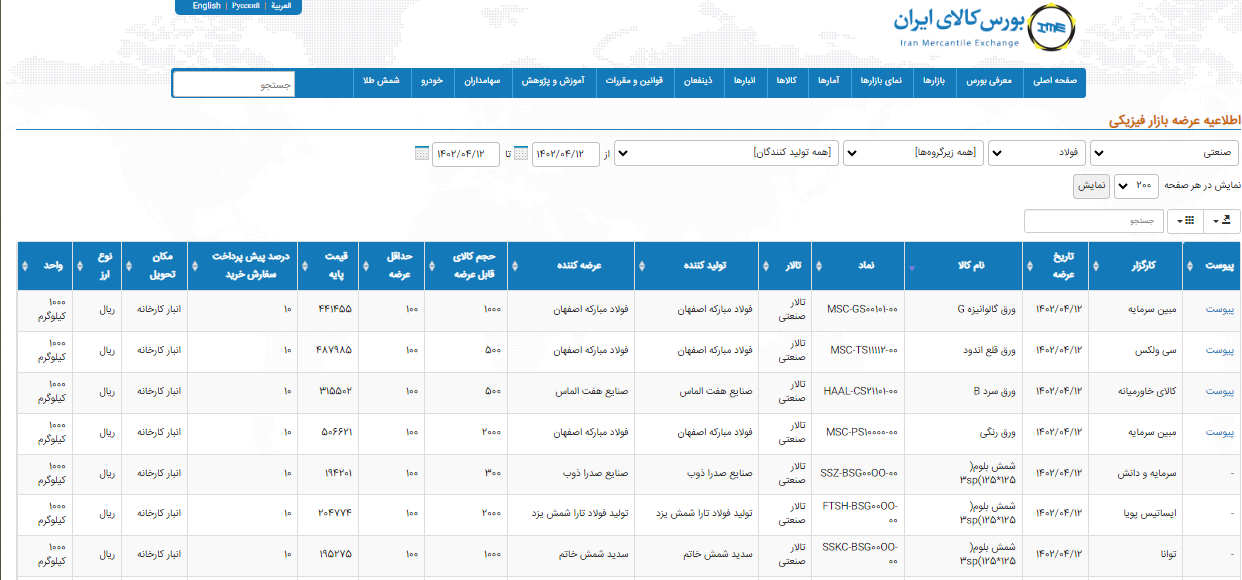The height and width of the screenshot is (580, 1242).
Task: Switch the site language to English
Action: click(x=207, y=6)
